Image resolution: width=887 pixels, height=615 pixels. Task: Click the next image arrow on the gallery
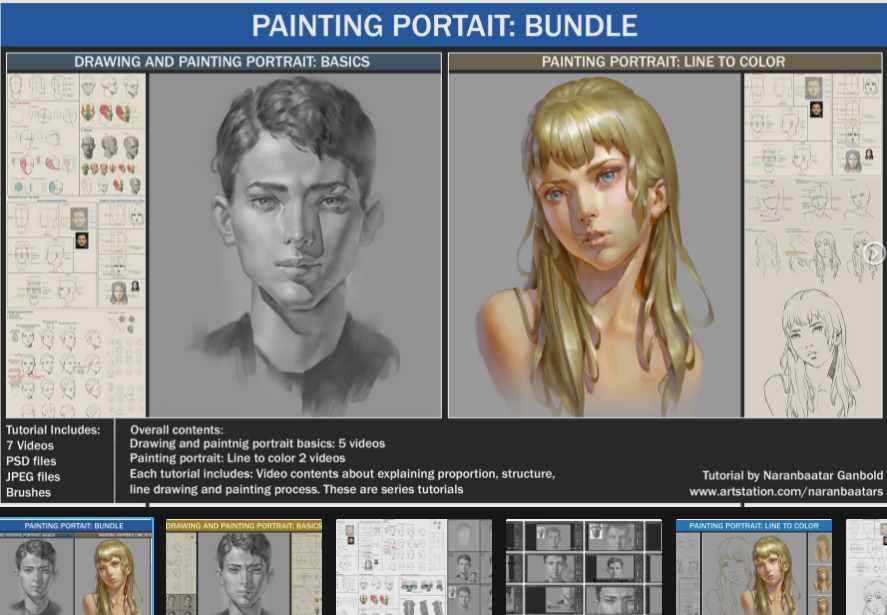pos(874,253)
